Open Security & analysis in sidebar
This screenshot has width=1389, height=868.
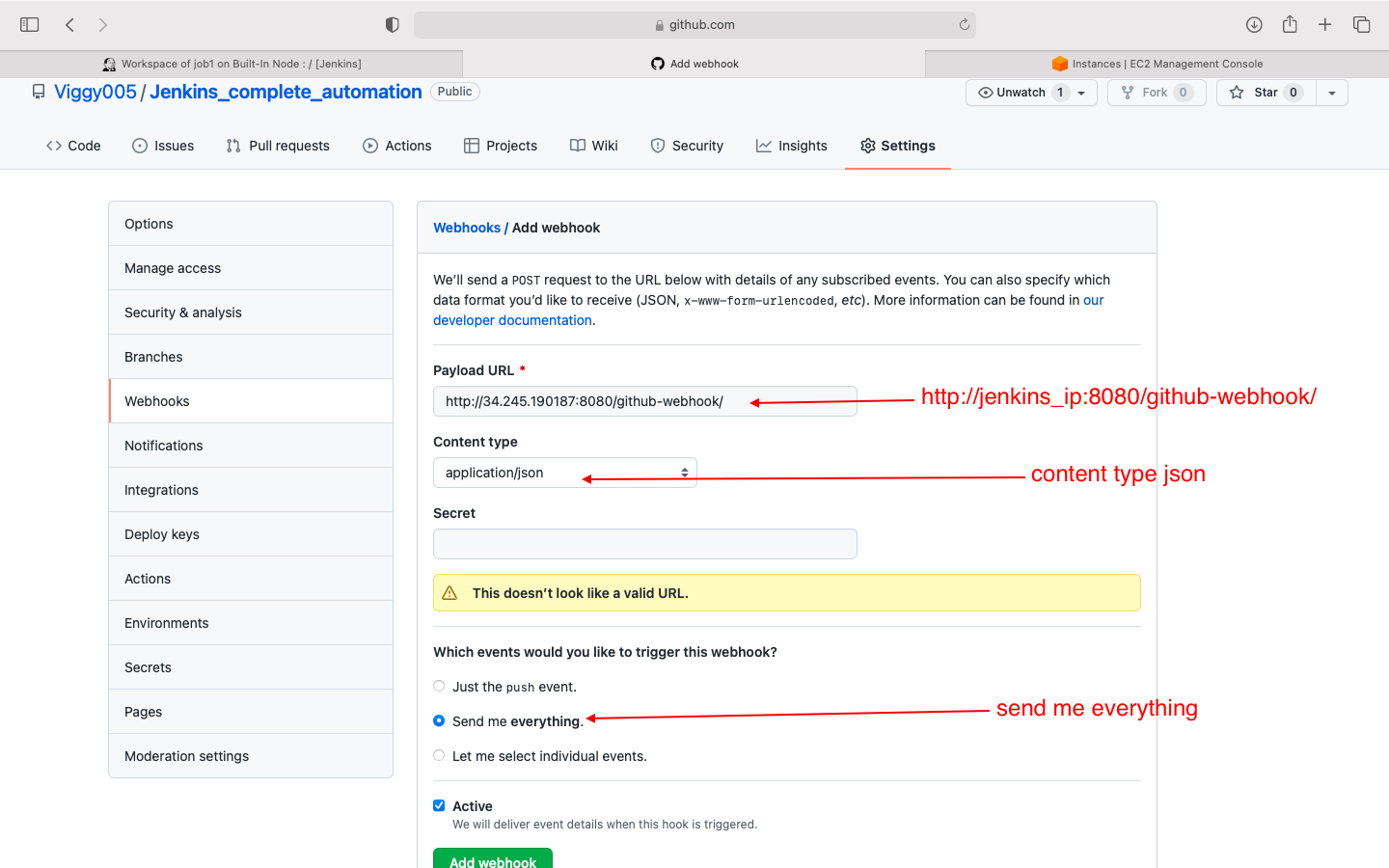251,312
